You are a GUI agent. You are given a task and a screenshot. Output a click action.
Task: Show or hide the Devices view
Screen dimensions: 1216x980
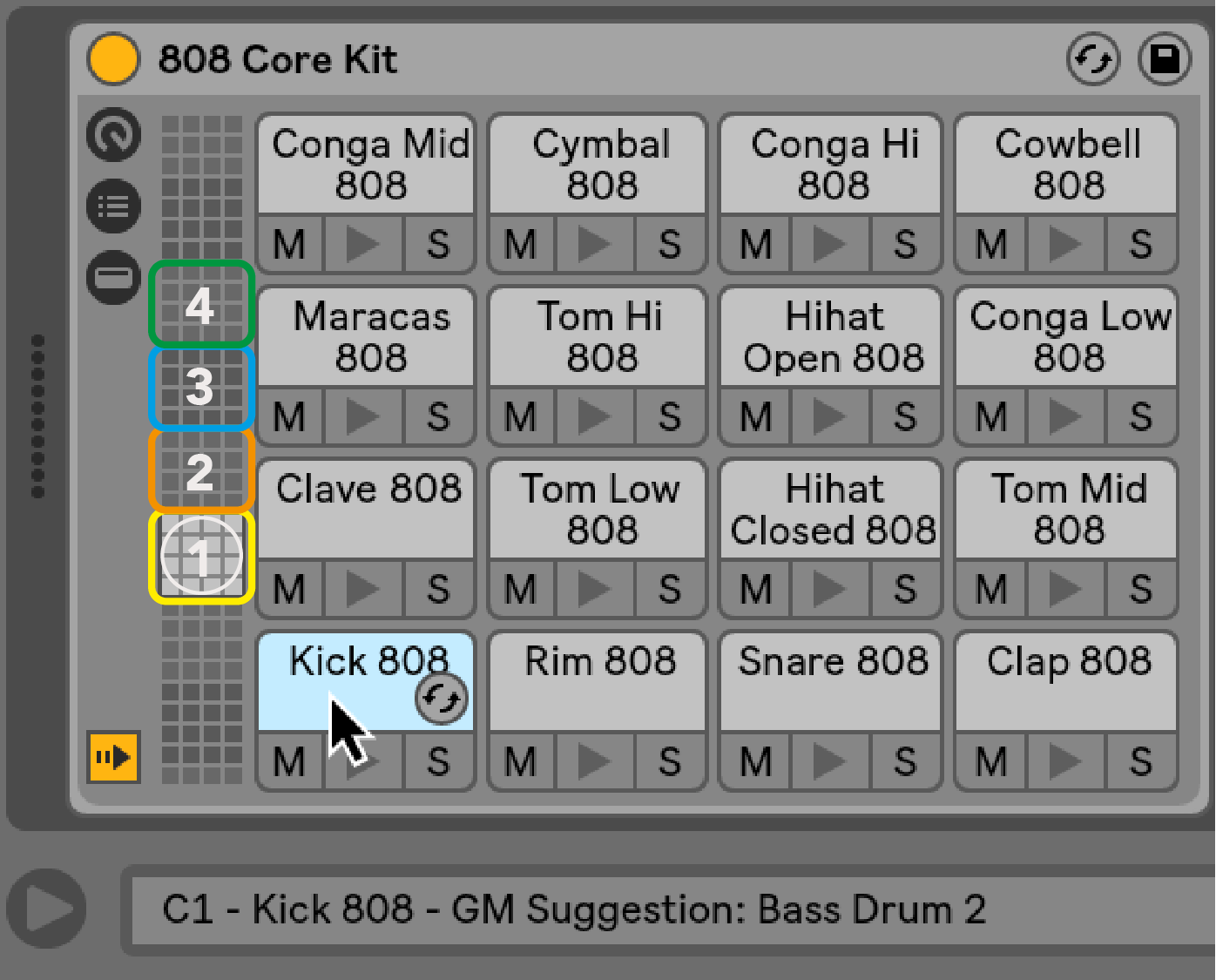click(113, 278)
